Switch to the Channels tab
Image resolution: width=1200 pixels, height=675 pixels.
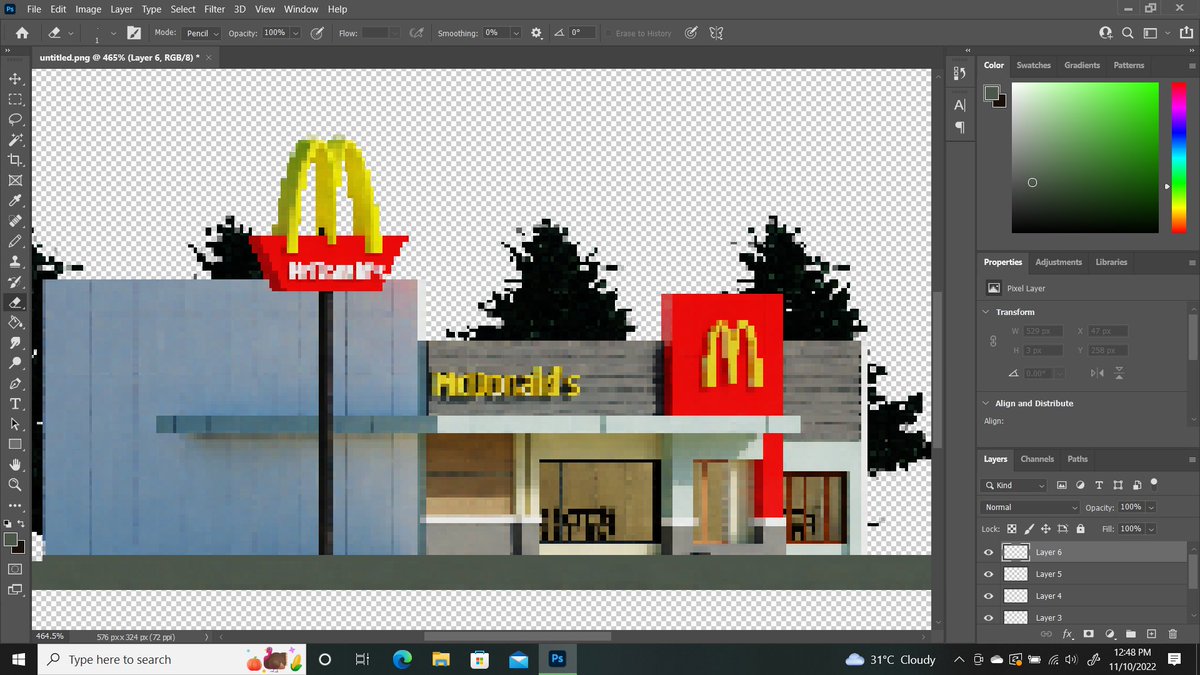(x=1037, y=459)
